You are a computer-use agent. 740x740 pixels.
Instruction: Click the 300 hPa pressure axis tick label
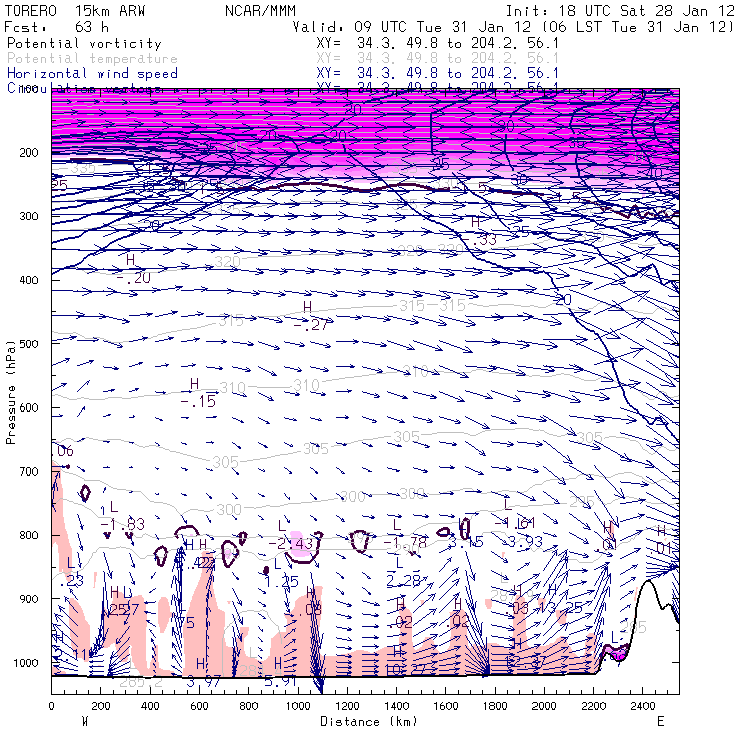tap(28, 216)
